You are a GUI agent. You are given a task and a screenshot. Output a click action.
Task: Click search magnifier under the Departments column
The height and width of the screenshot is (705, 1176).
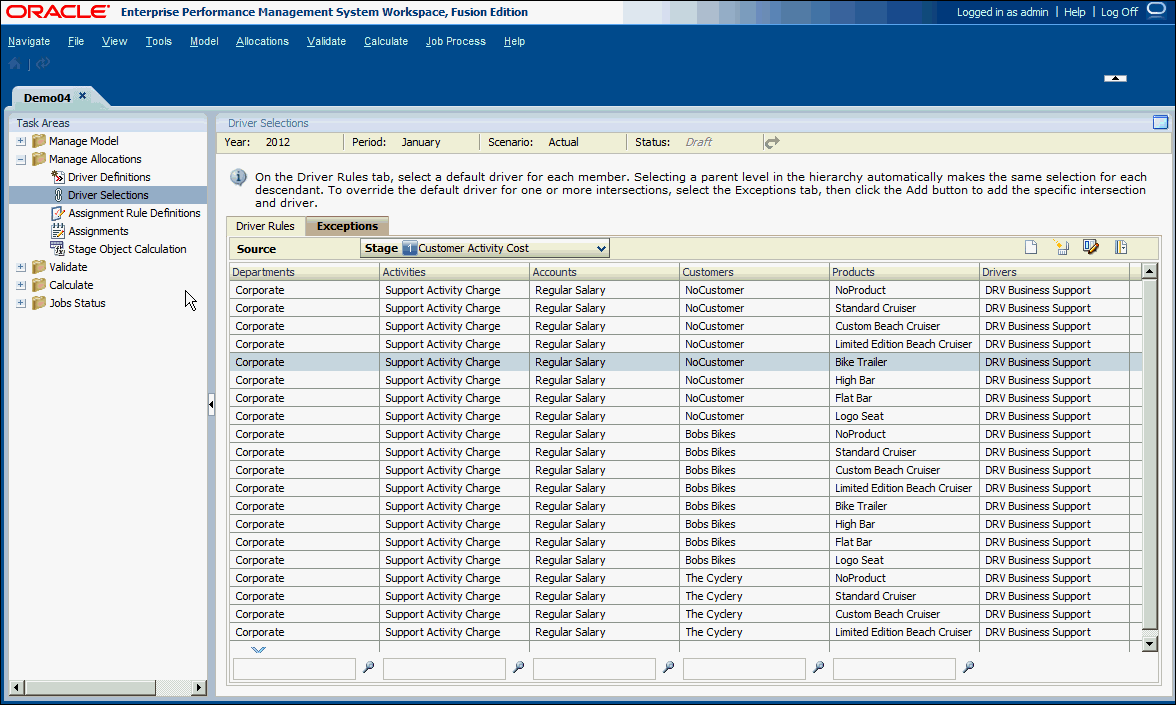coord(368,668)
